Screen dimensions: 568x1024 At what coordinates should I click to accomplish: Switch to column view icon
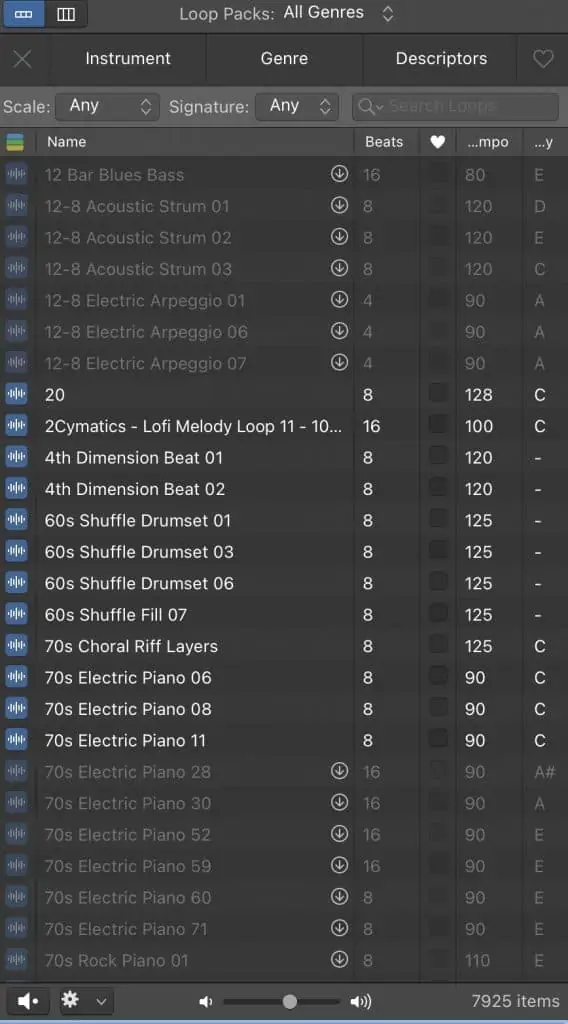[66, 14]
